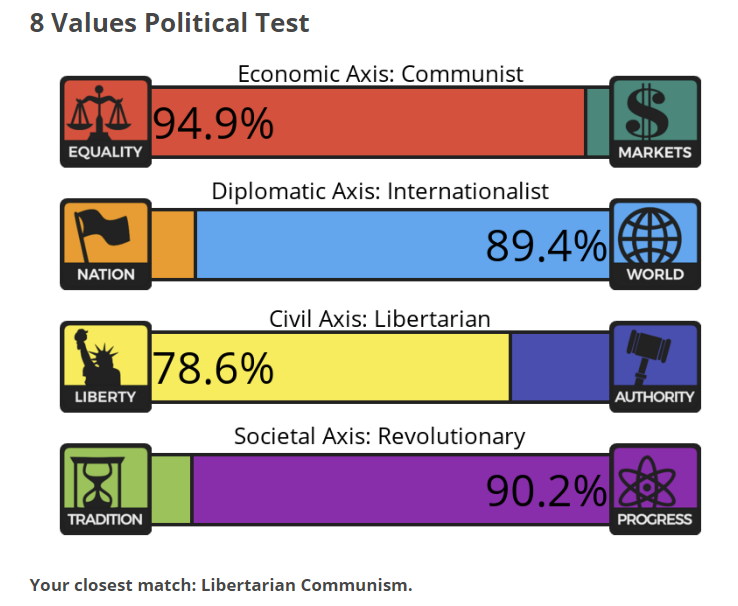
Task: Click the green Tradition bar segment
Action: click(171, 490)
